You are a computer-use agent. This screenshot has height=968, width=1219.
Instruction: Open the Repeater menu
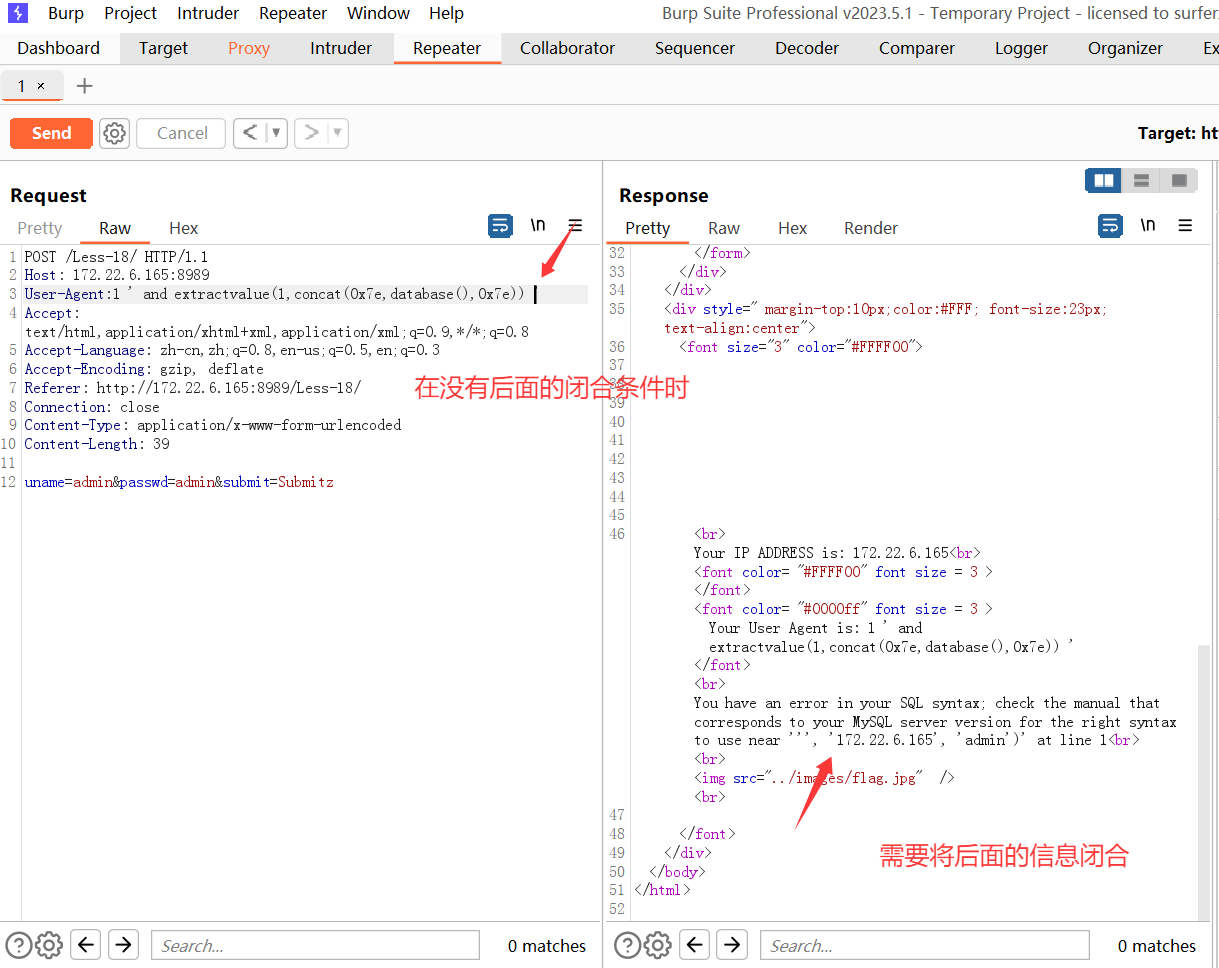tap(293, 13)
